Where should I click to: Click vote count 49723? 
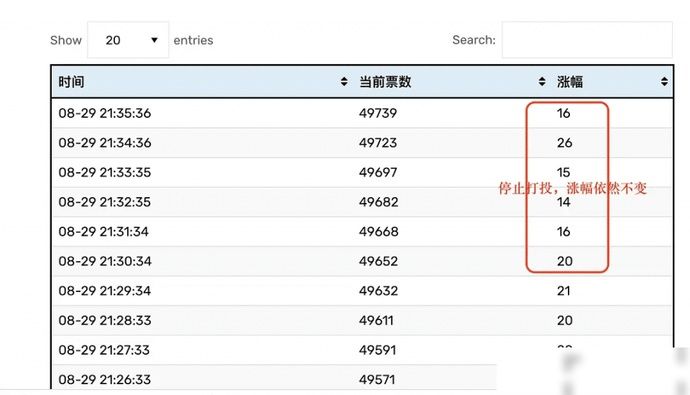pos(378,143)
